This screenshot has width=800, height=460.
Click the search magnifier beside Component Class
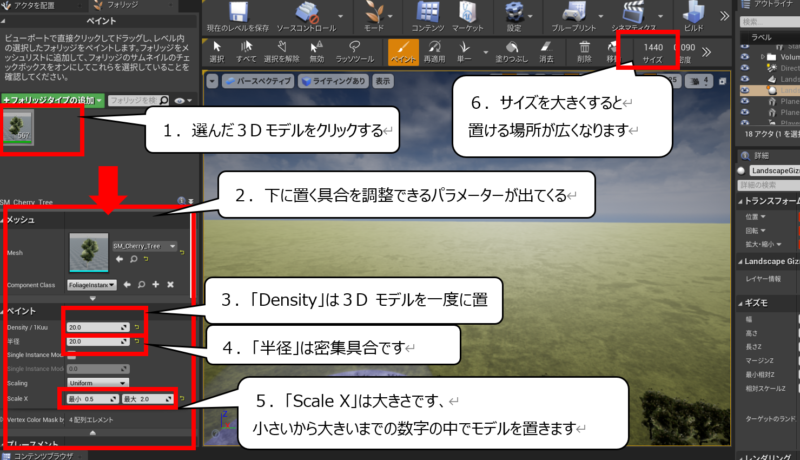point(141,285)
